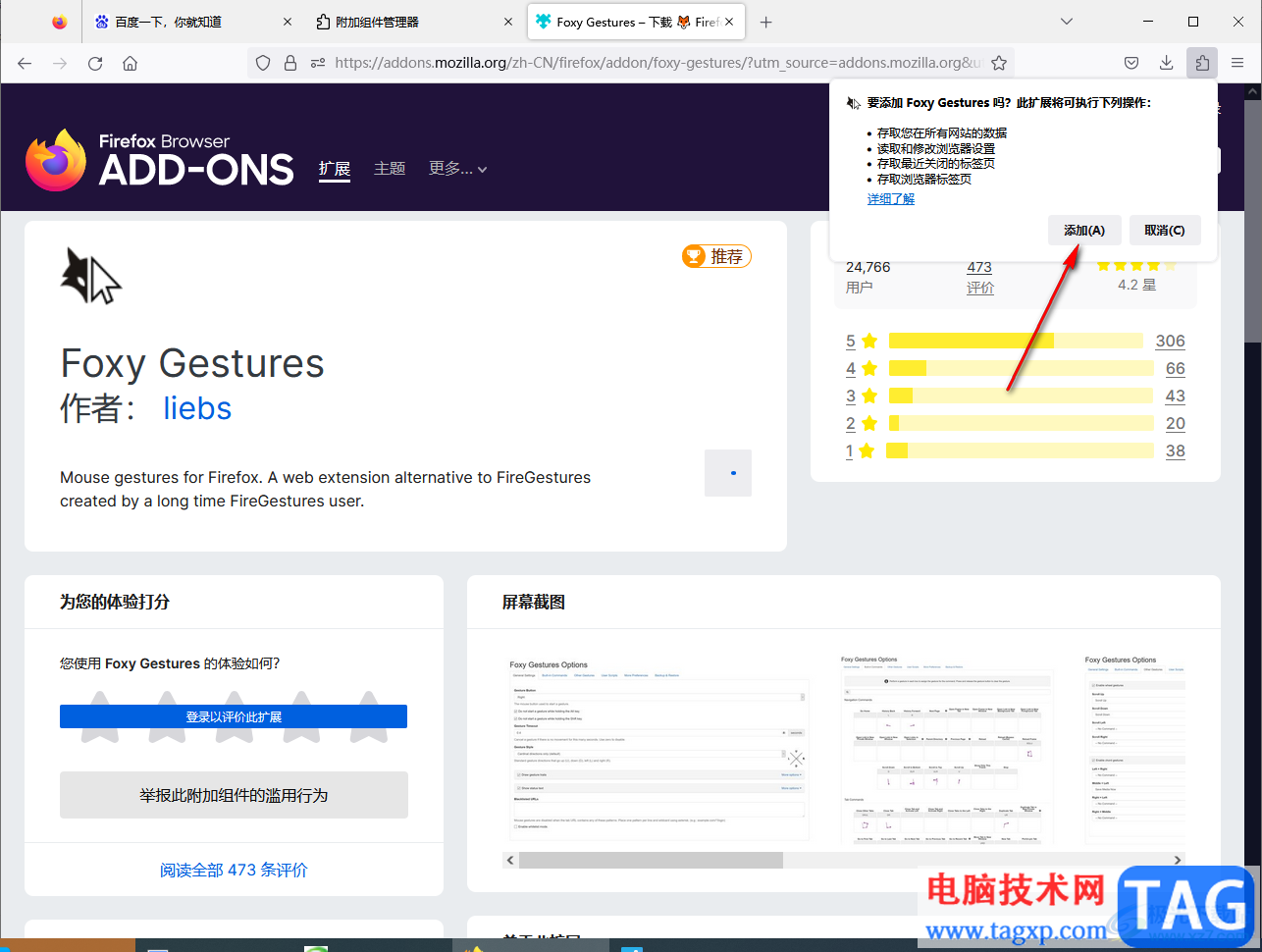Open the 扩展 navigation item
Image resolution: width=1262 pixels, height=952 pixels.
pos(335,169)
